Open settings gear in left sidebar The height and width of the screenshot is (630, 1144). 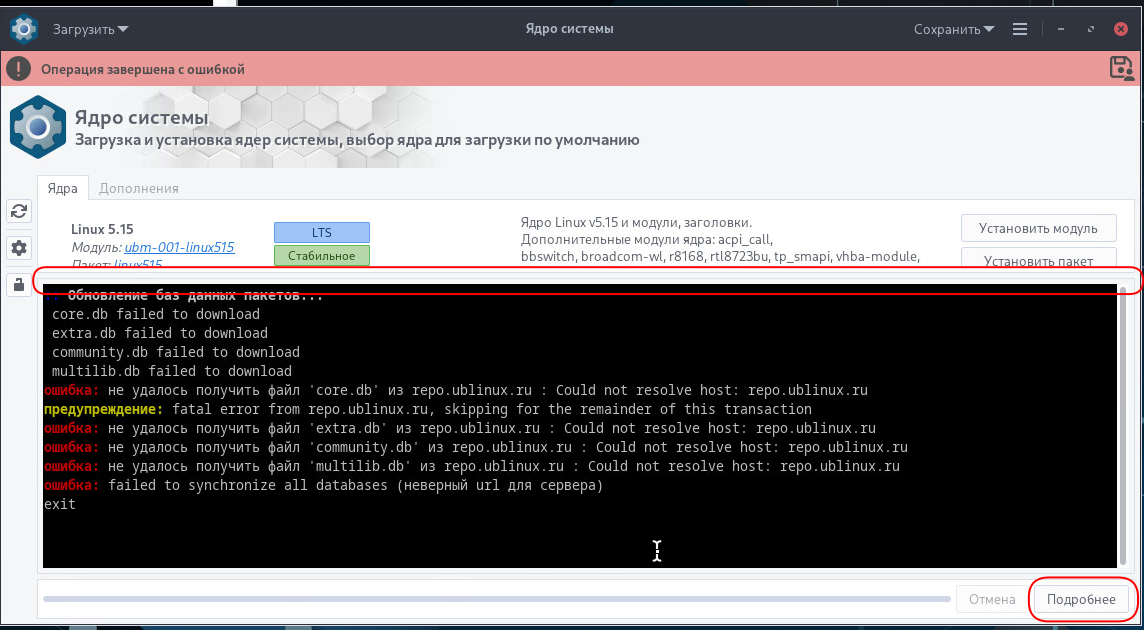[x=19, y=248]
